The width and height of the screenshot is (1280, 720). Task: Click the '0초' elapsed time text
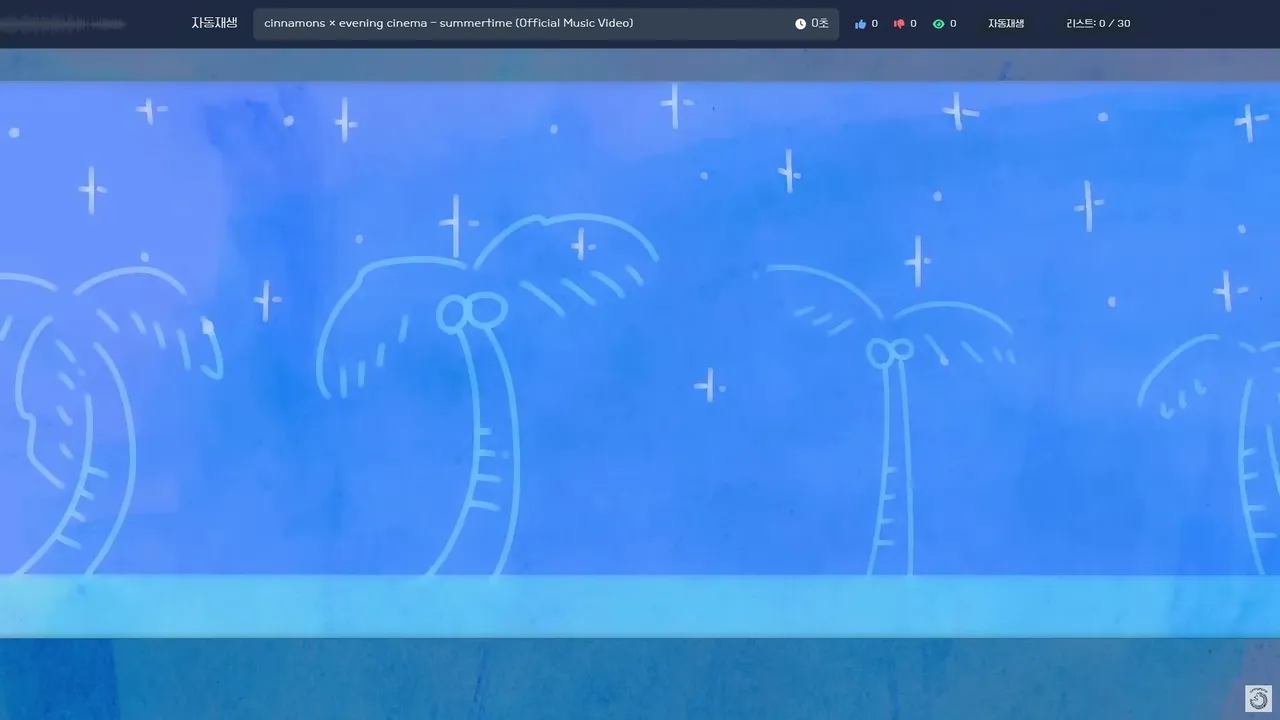tap(820, 24)
